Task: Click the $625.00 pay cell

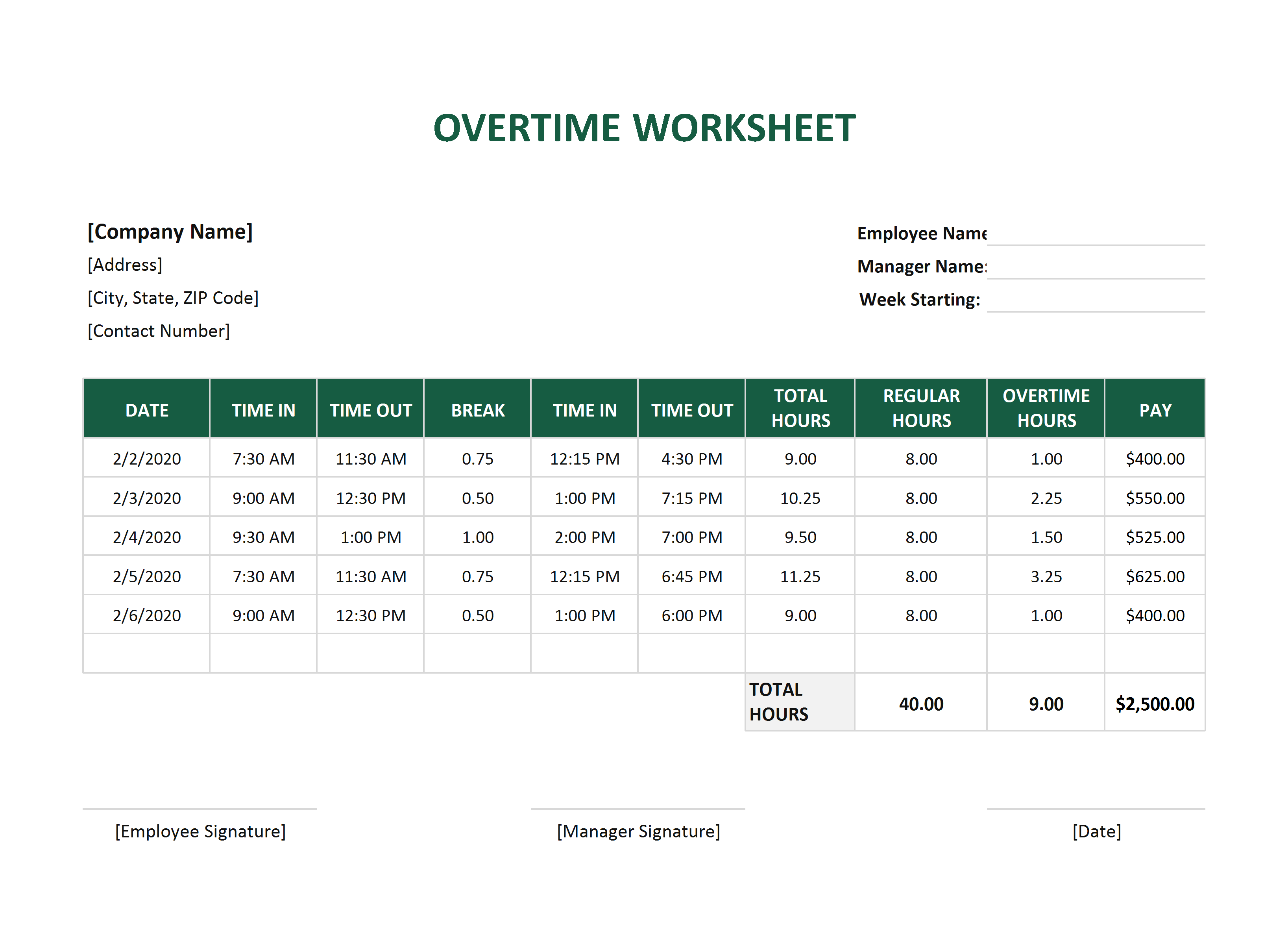Action: [x=1155, y=576]
